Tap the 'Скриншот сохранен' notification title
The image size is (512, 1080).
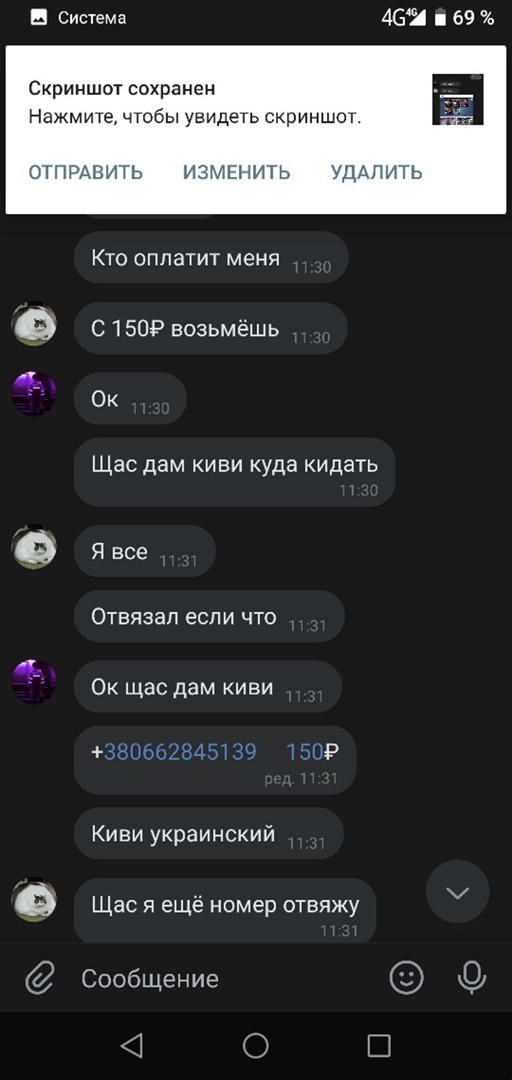pos(122,88)
